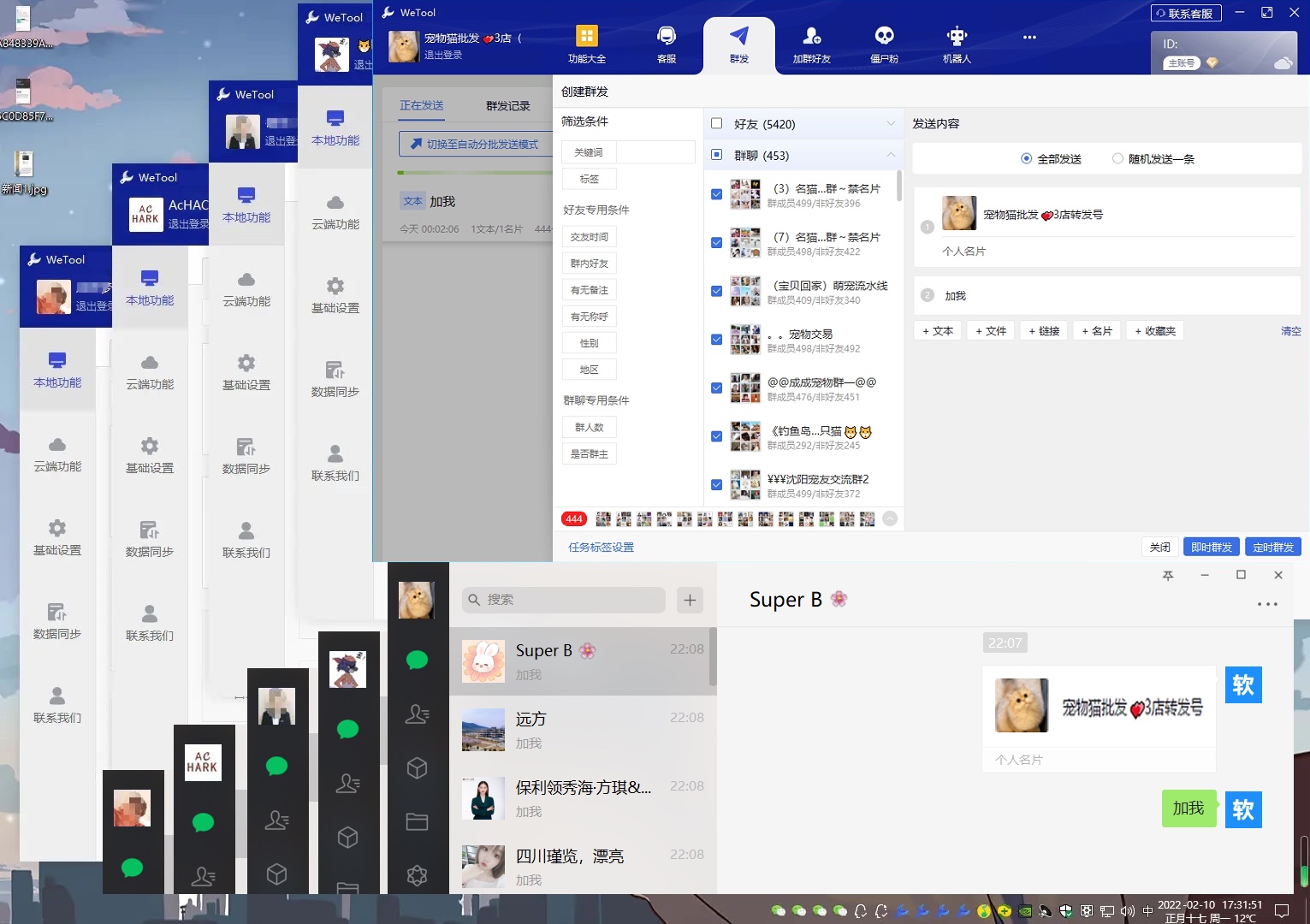Screen dimensions: 1310x924
Task: Switch to the 群发记录 tab
Action: 508,105
